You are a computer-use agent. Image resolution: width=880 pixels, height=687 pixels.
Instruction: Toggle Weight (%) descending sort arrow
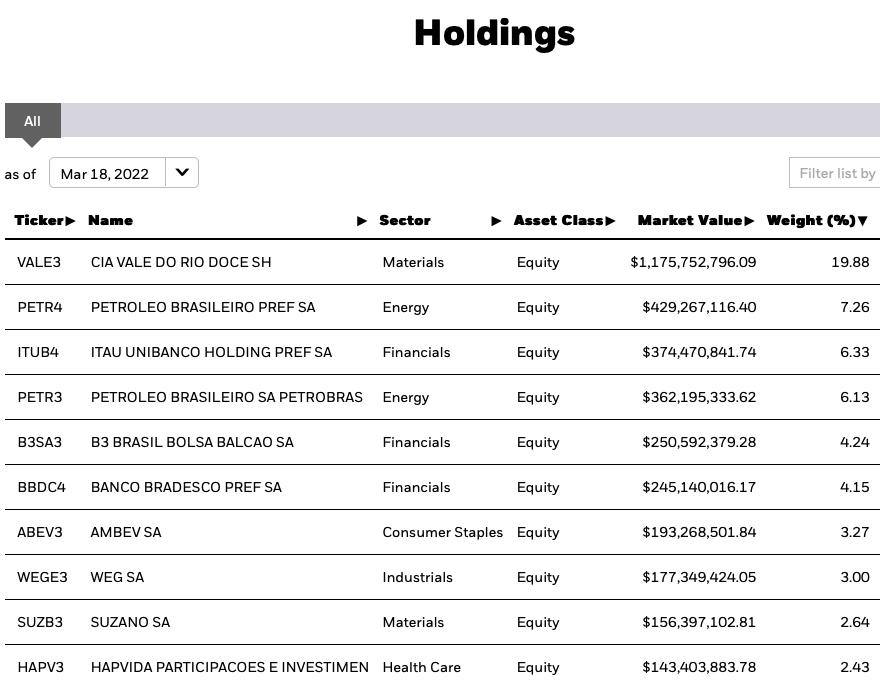pos(863,221)
